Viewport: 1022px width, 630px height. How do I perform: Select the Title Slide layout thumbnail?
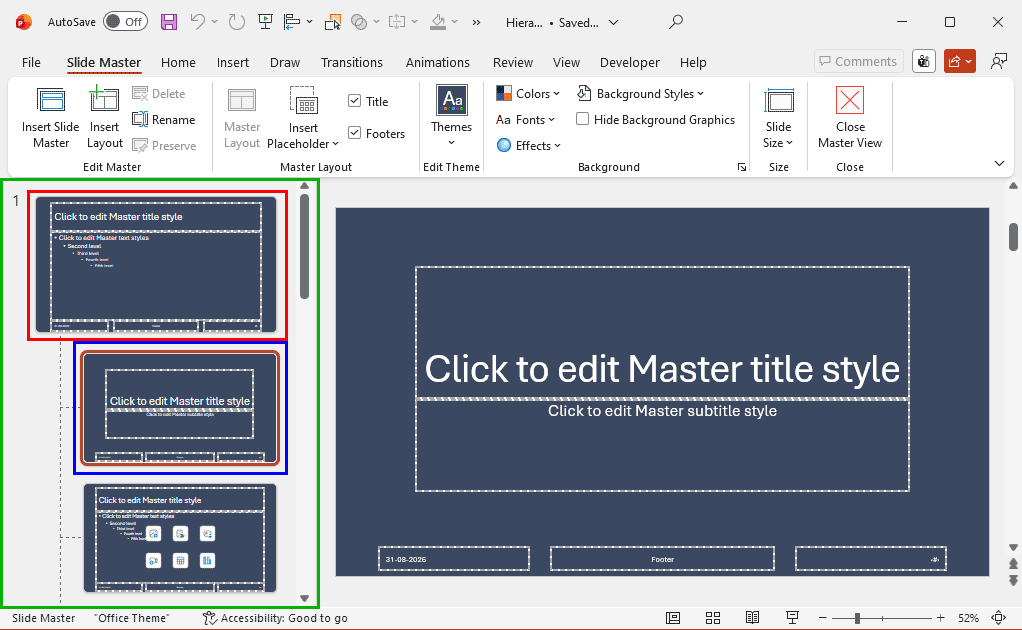[x=180, y=408]
